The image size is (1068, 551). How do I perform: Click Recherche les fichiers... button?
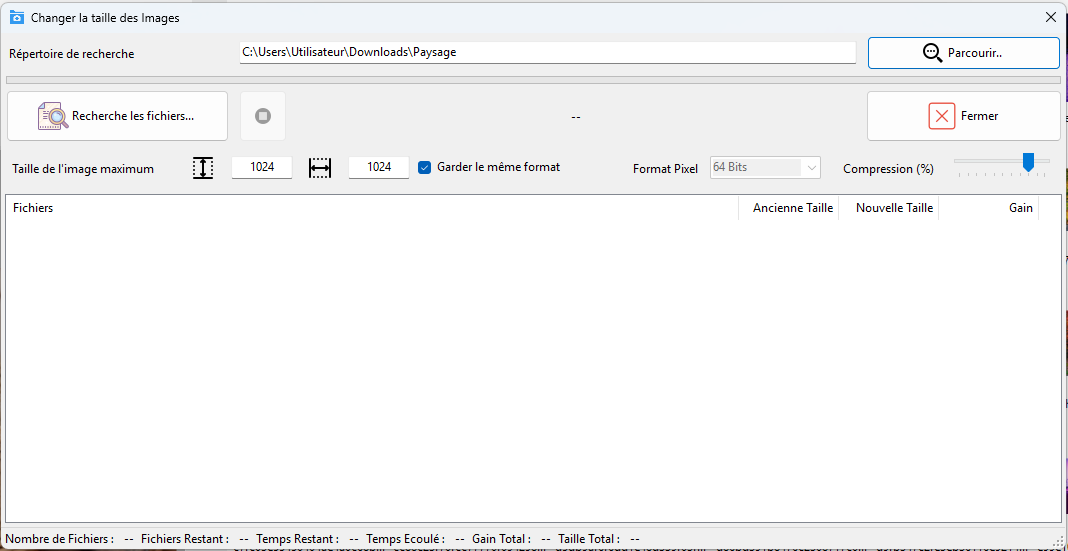click(117, 116)
